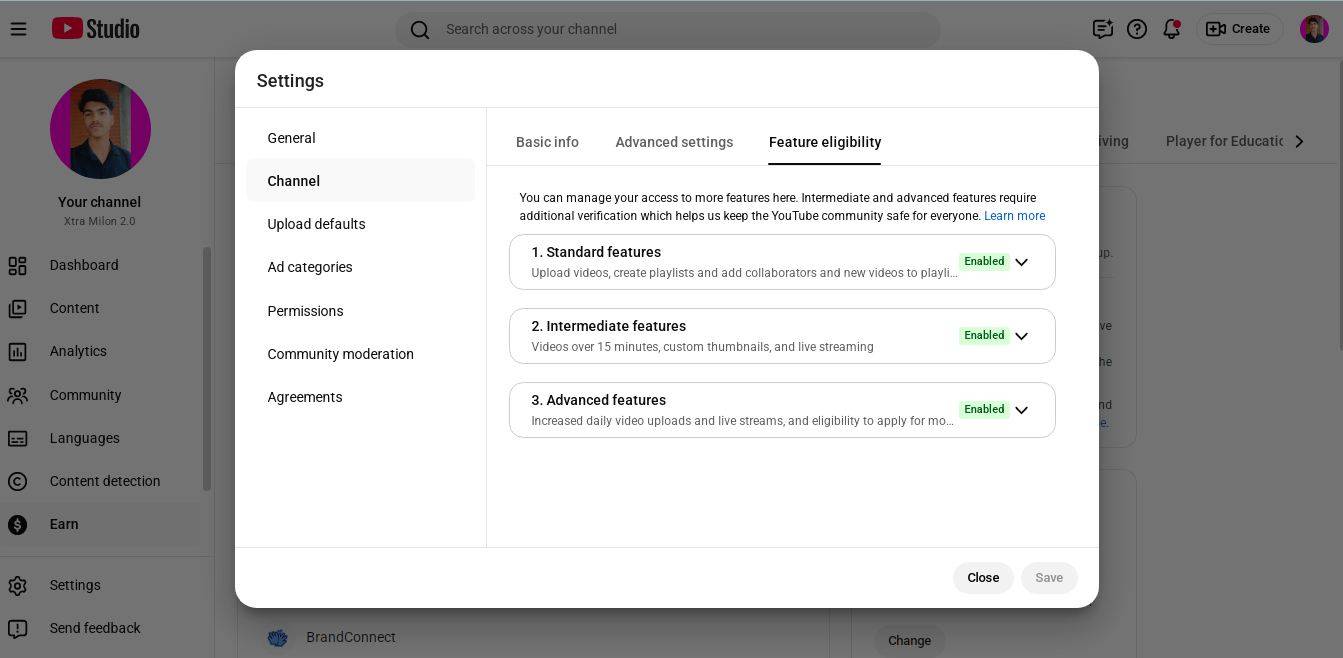Click the channel profile picture thumbnail
1343x658 pixels.
[100, 129]
